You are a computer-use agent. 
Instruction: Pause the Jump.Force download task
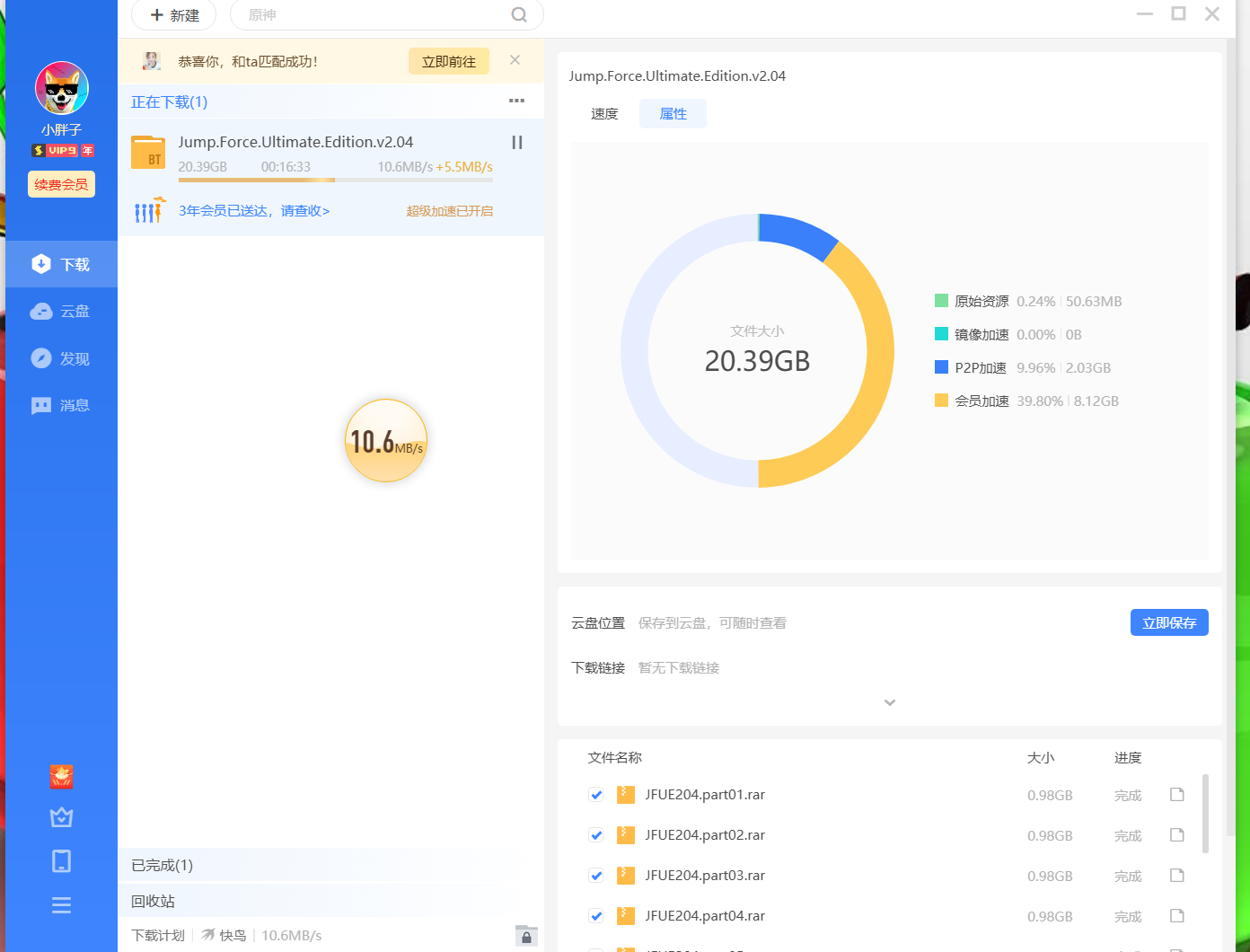(x=517, y=143)
